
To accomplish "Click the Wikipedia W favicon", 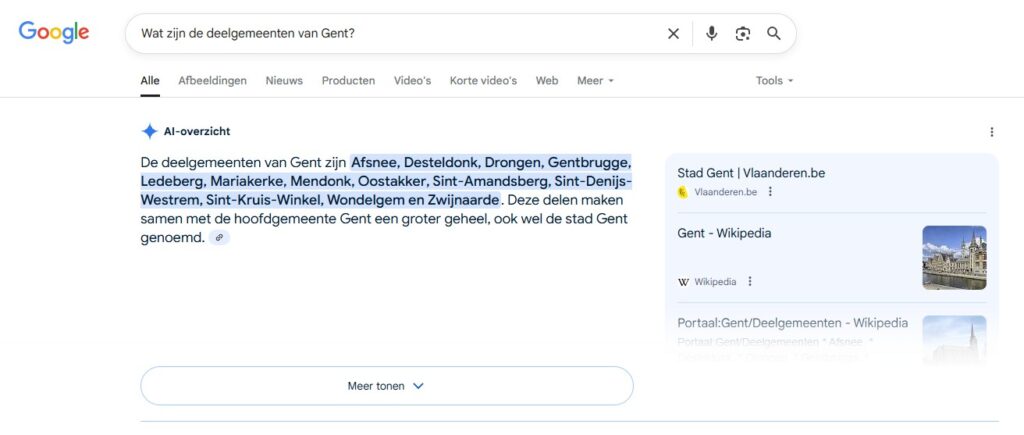I will [683, 282].
